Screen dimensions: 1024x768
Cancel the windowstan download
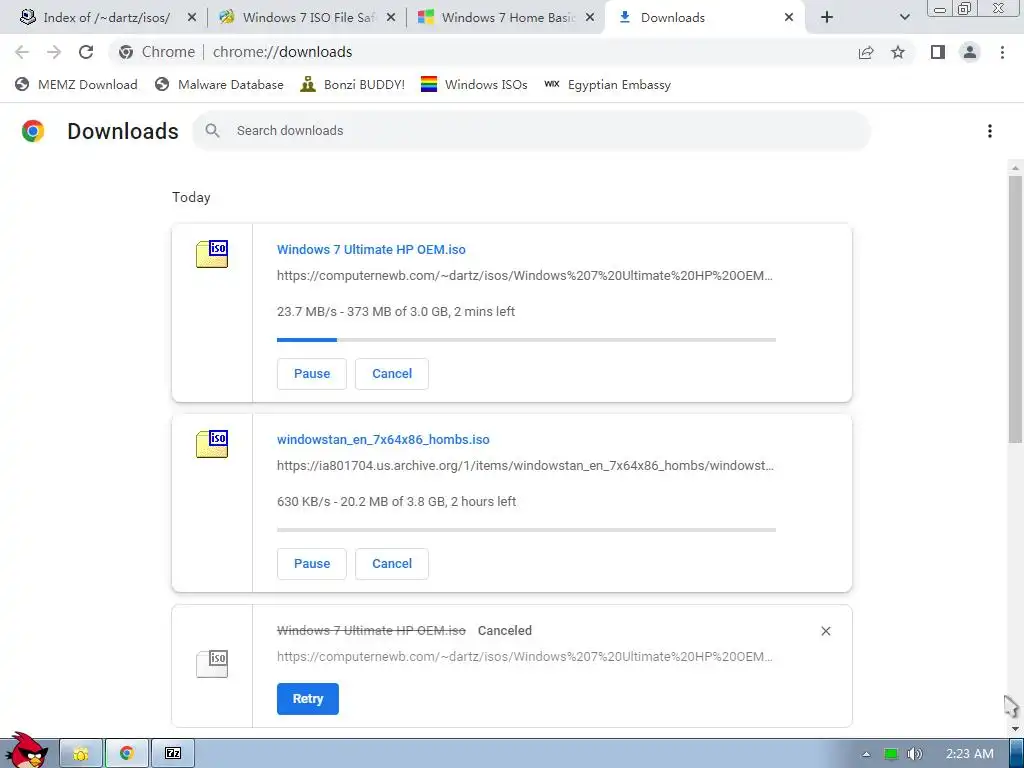(392, 564)
